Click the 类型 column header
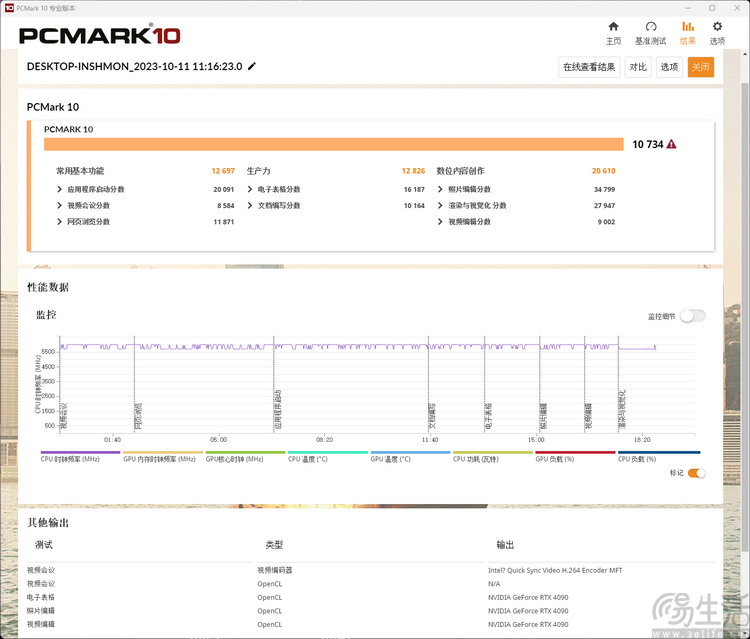The width and height of the screenshot is (750, 639). coord(274,545)
